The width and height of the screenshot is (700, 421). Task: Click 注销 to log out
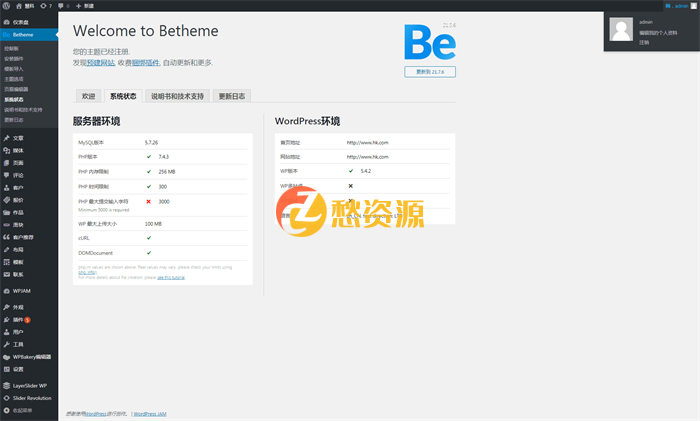(644, 42)
